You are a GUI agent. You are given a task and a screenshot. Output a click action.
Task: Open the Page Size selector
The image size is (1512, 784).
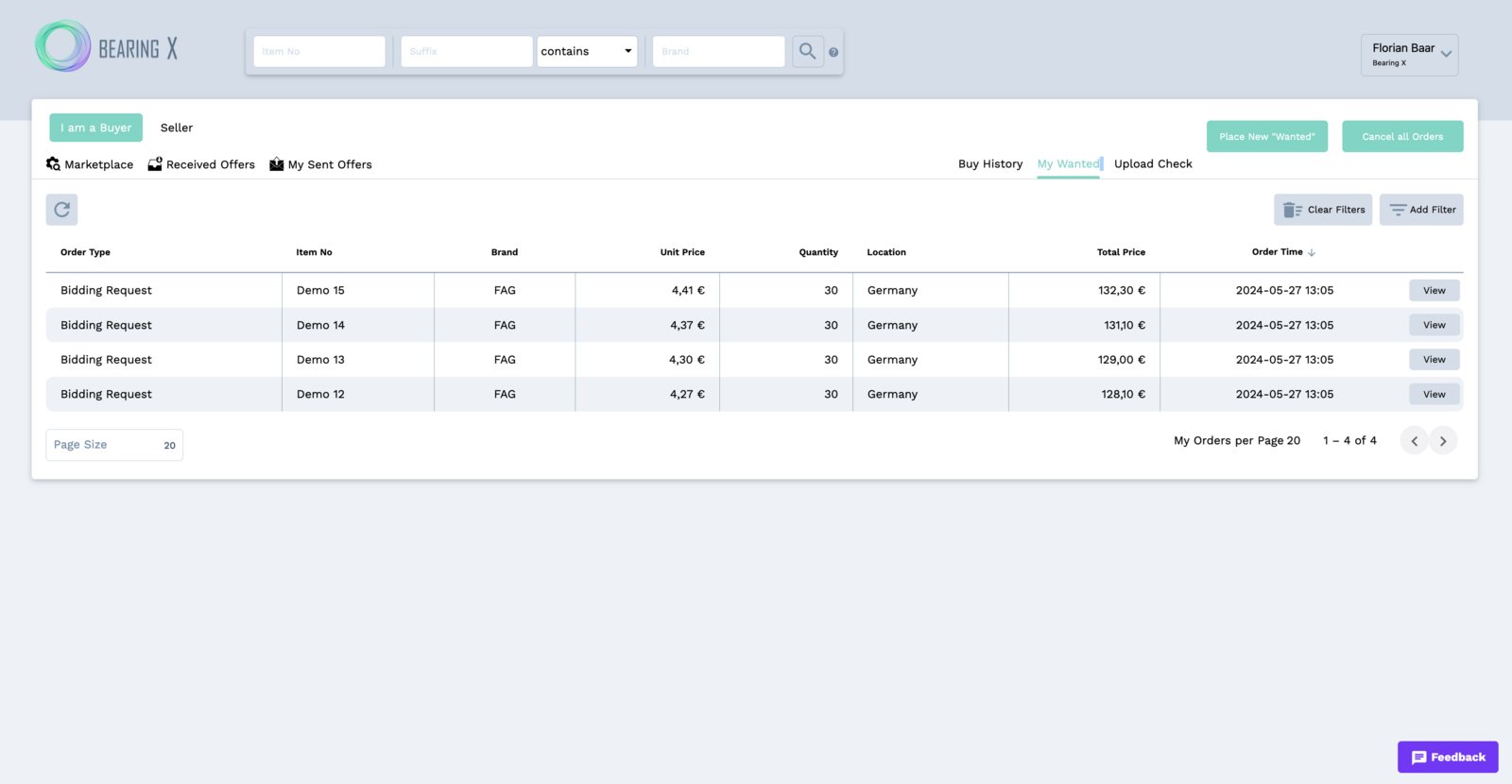coord(114,445)
